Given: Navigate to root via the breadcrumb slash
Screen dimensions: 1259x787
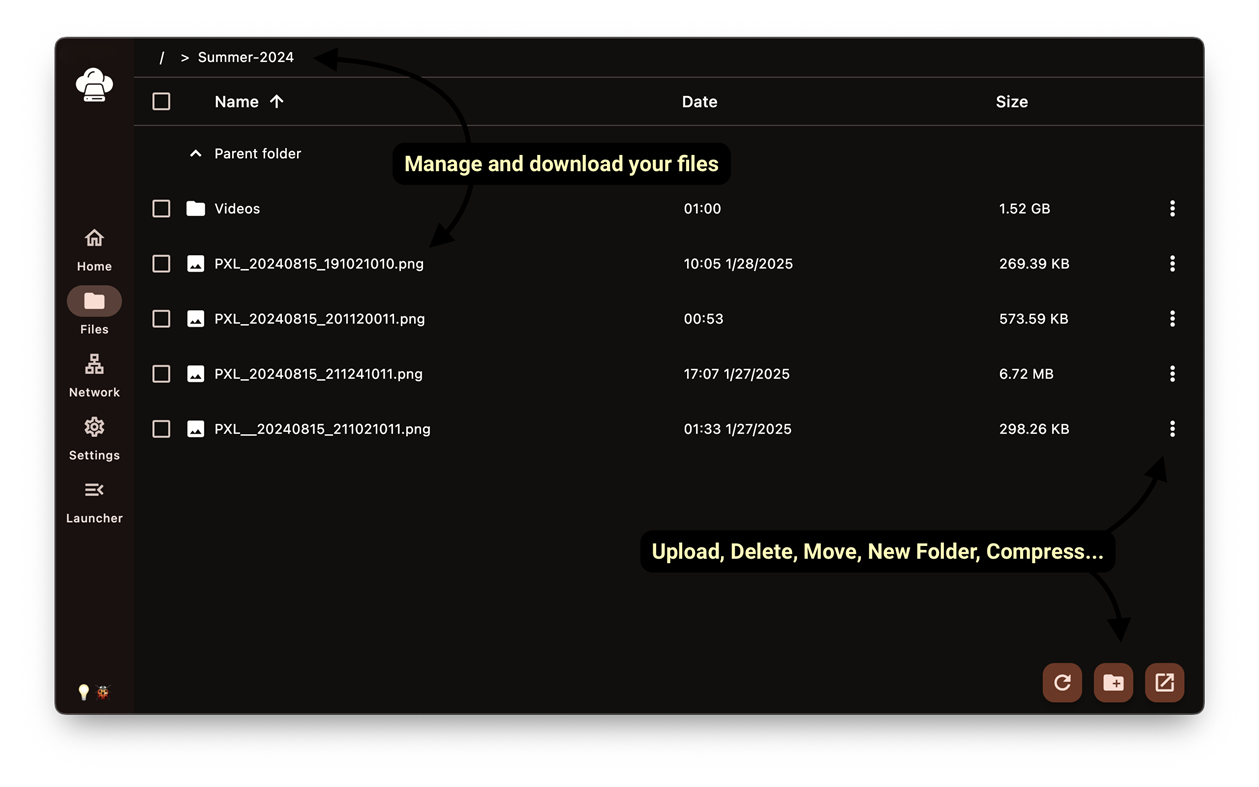Looking at the screenshot, I should [x=161, y=57].
